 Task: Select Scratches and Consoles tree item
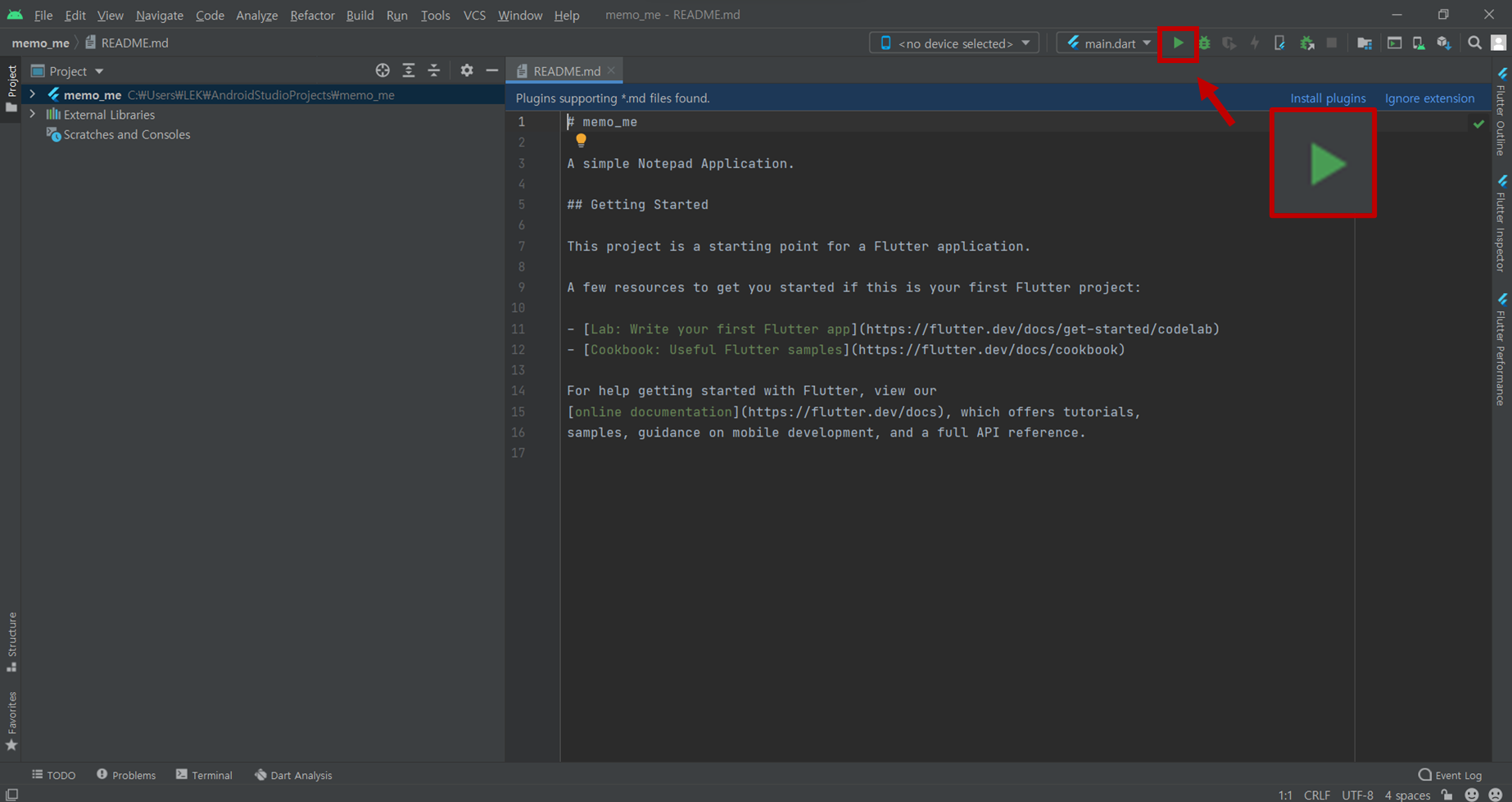(x=126, y=134)
